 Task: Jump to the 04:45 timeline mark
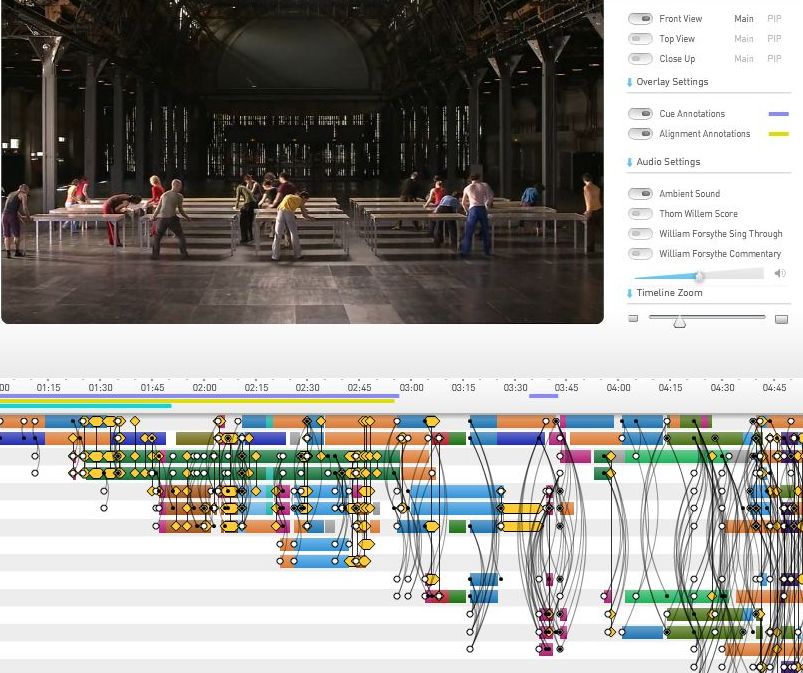(x=774, y=388)
